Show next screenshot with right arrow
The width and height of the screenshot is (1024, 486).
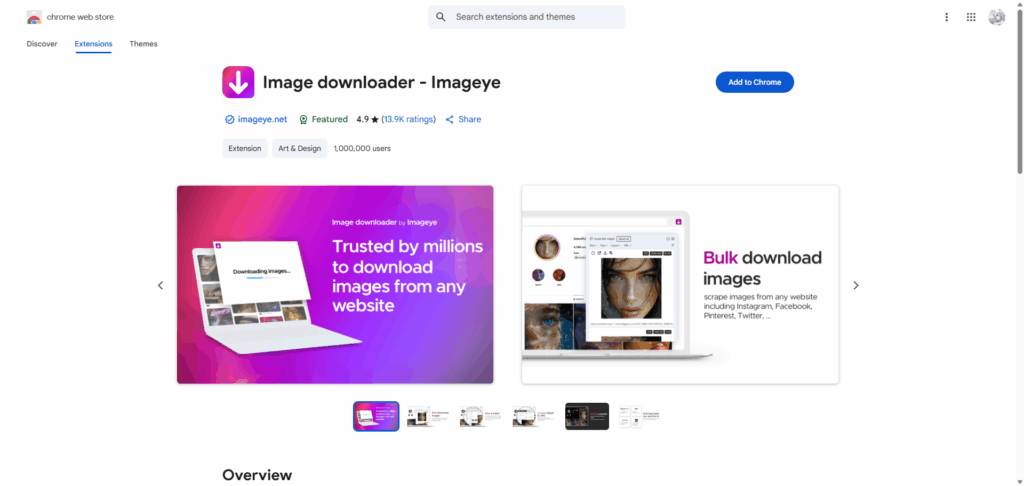856,285
